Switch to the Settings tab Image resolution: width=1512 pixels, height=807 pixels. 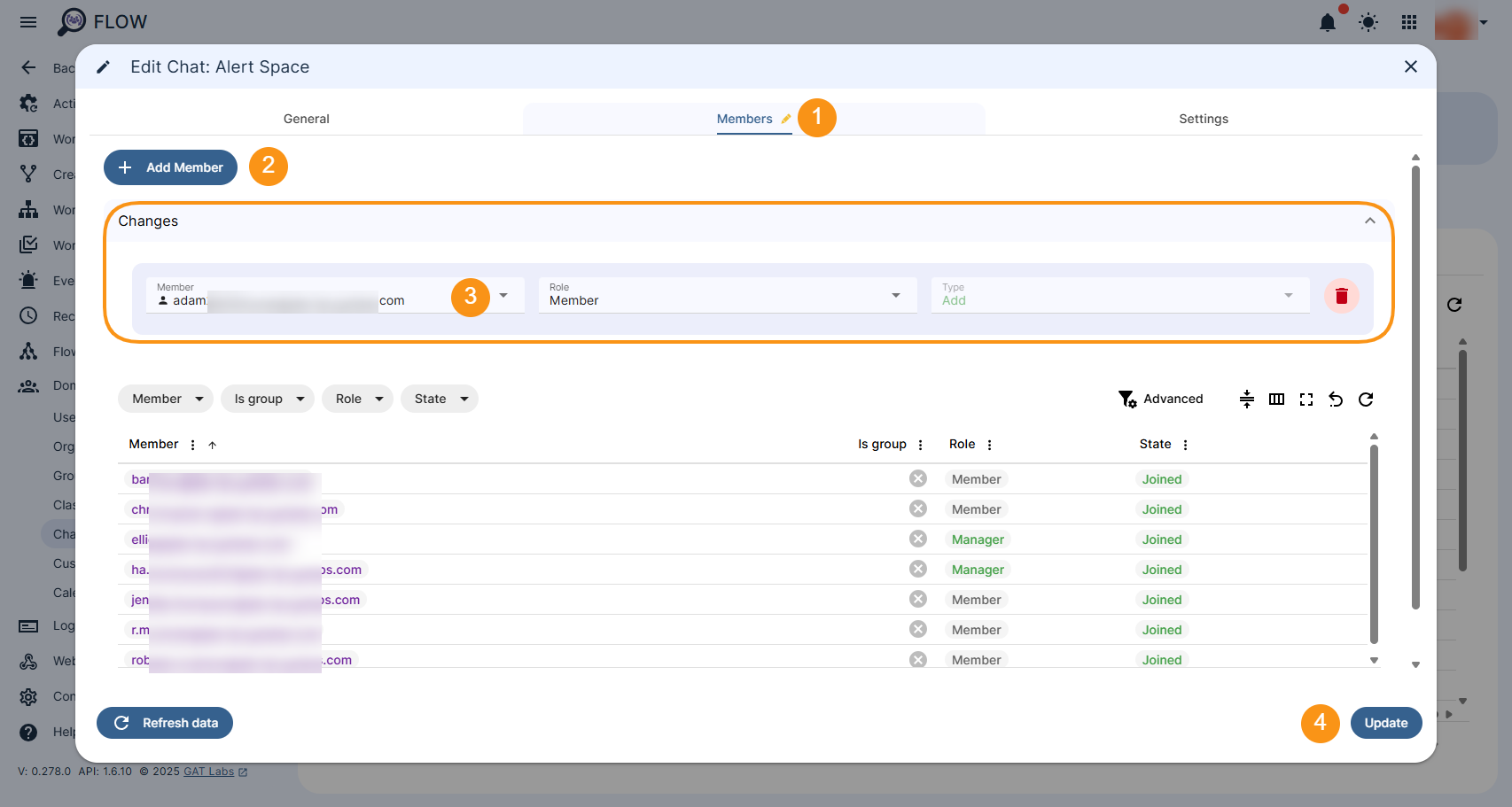1203,119
